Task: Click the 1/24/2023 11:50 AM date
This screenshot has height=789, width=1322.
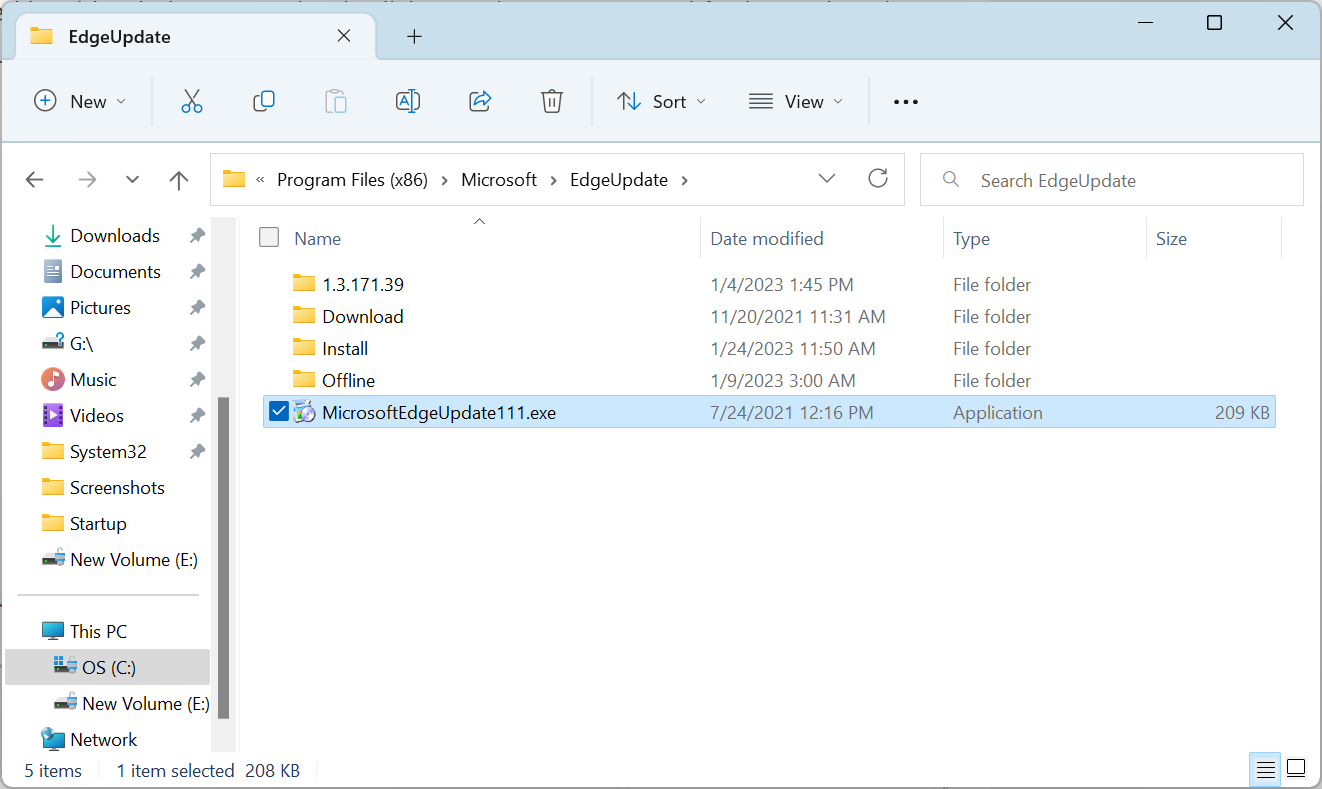Action: click(793, 348)
